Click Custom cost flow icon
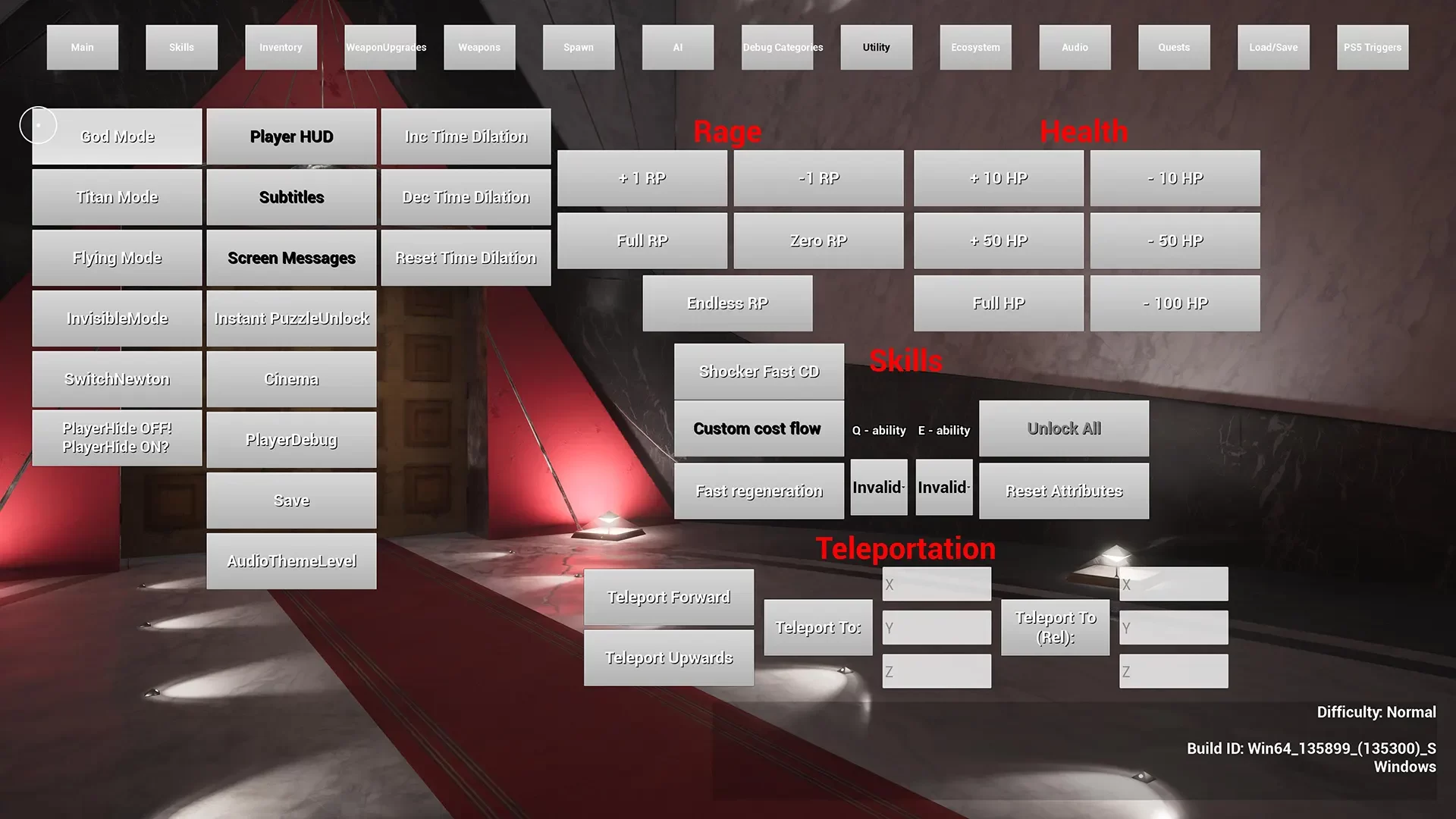Screen dimensions: 1456x819 click(x=757, y=428)
